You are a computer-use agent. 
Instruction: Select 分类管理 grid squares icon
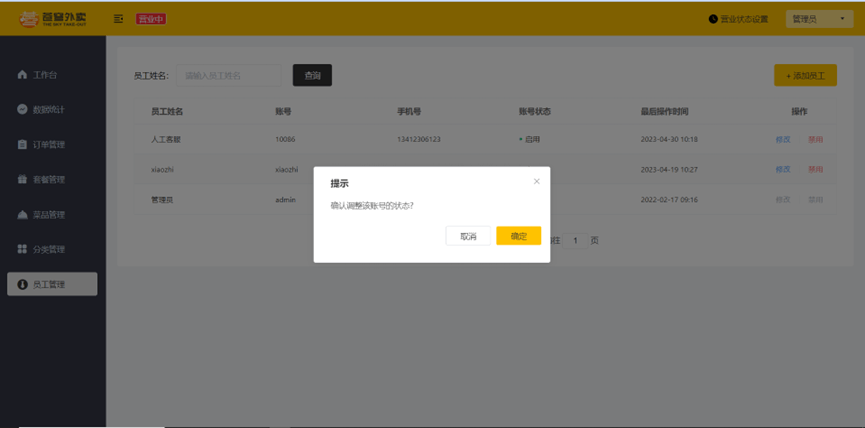click(x=22, y=249)
